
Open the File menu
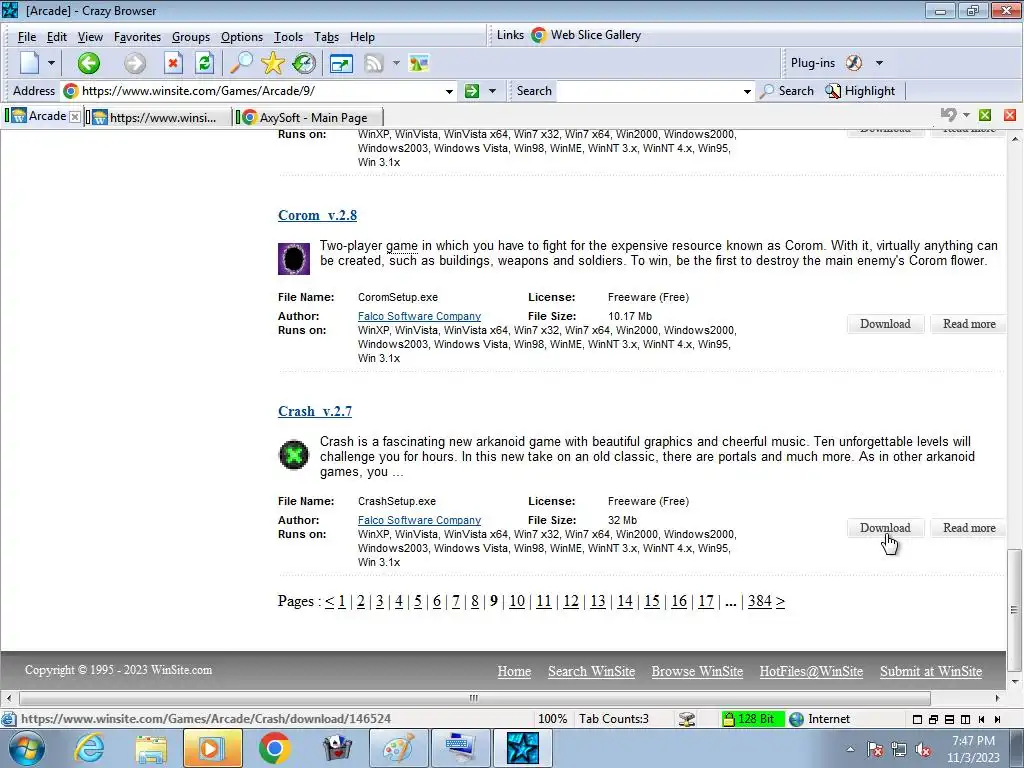coord(27,37)
